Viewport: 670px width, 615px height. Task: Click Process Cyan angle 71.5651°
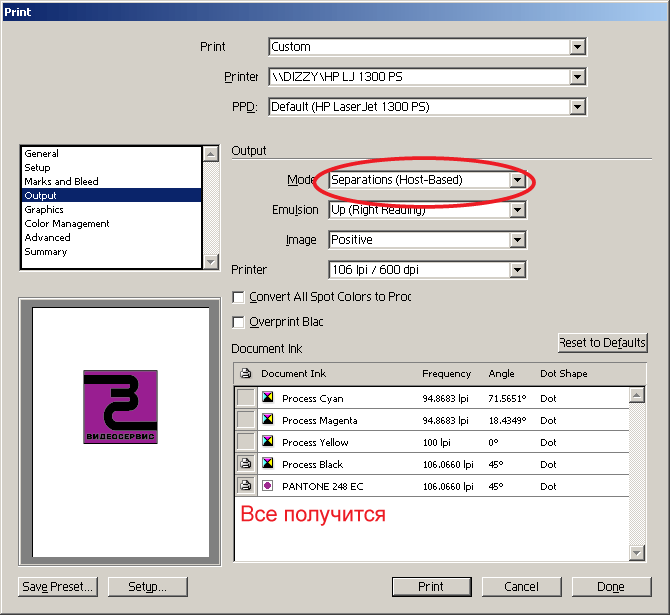[507, 398]
